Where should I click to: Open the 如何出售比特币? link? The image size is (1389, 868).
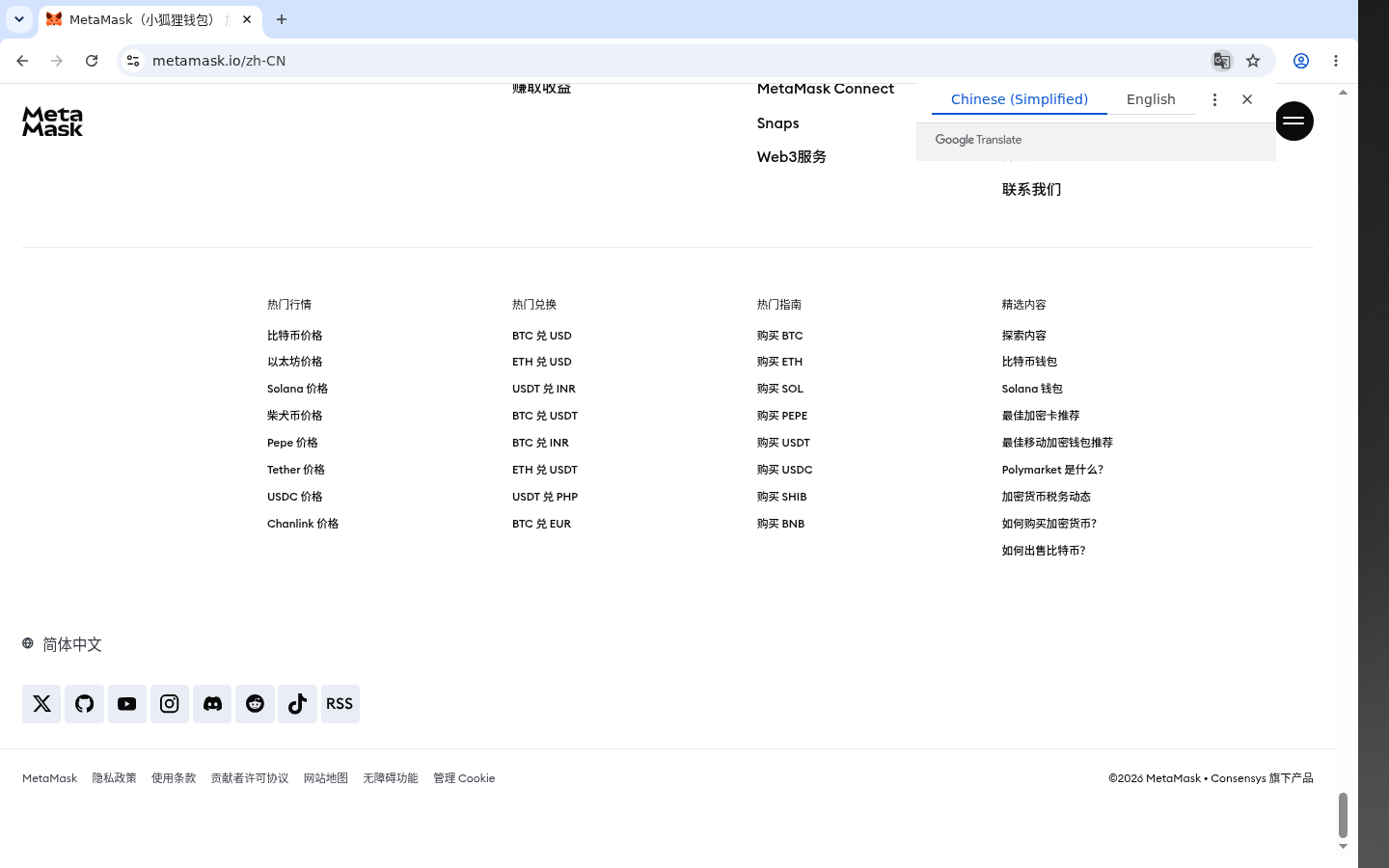(x=1044, y=551)
